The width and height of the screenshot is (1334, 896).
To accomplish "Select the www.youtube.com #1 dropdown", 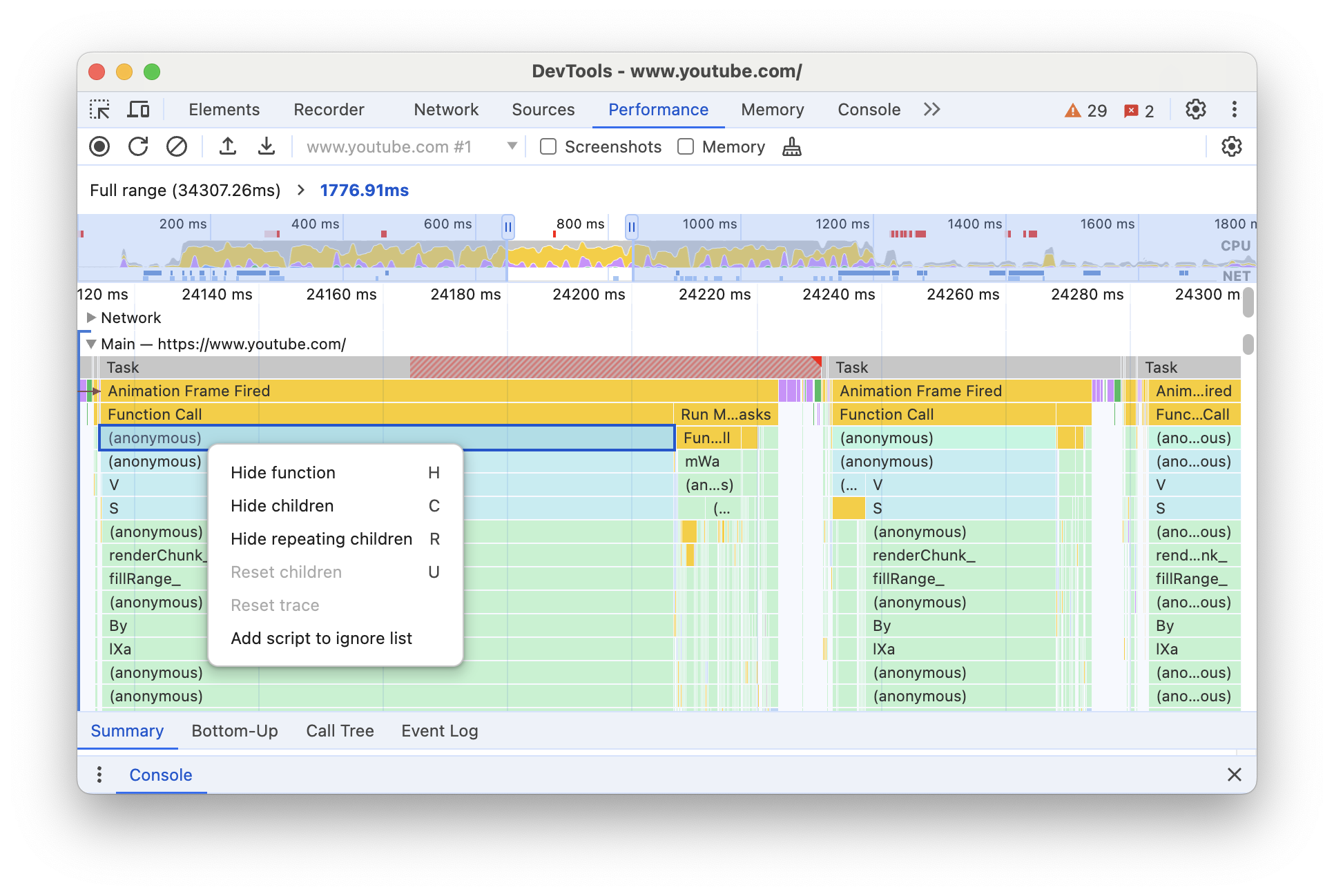I will tap(405, 148).
